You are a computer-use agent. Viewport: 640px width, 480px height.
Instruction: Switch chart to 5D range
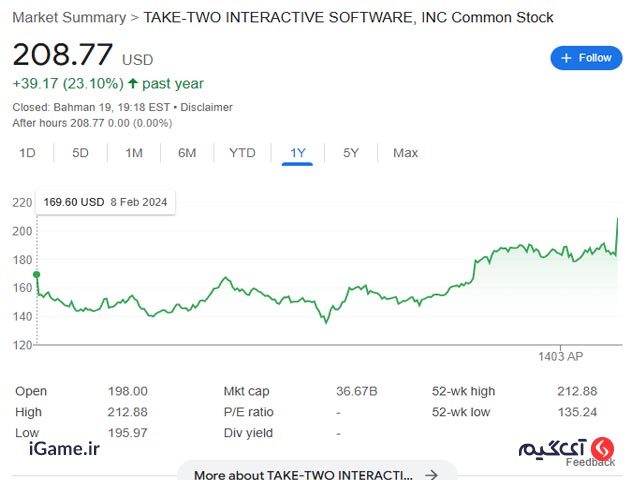[80, 153]
